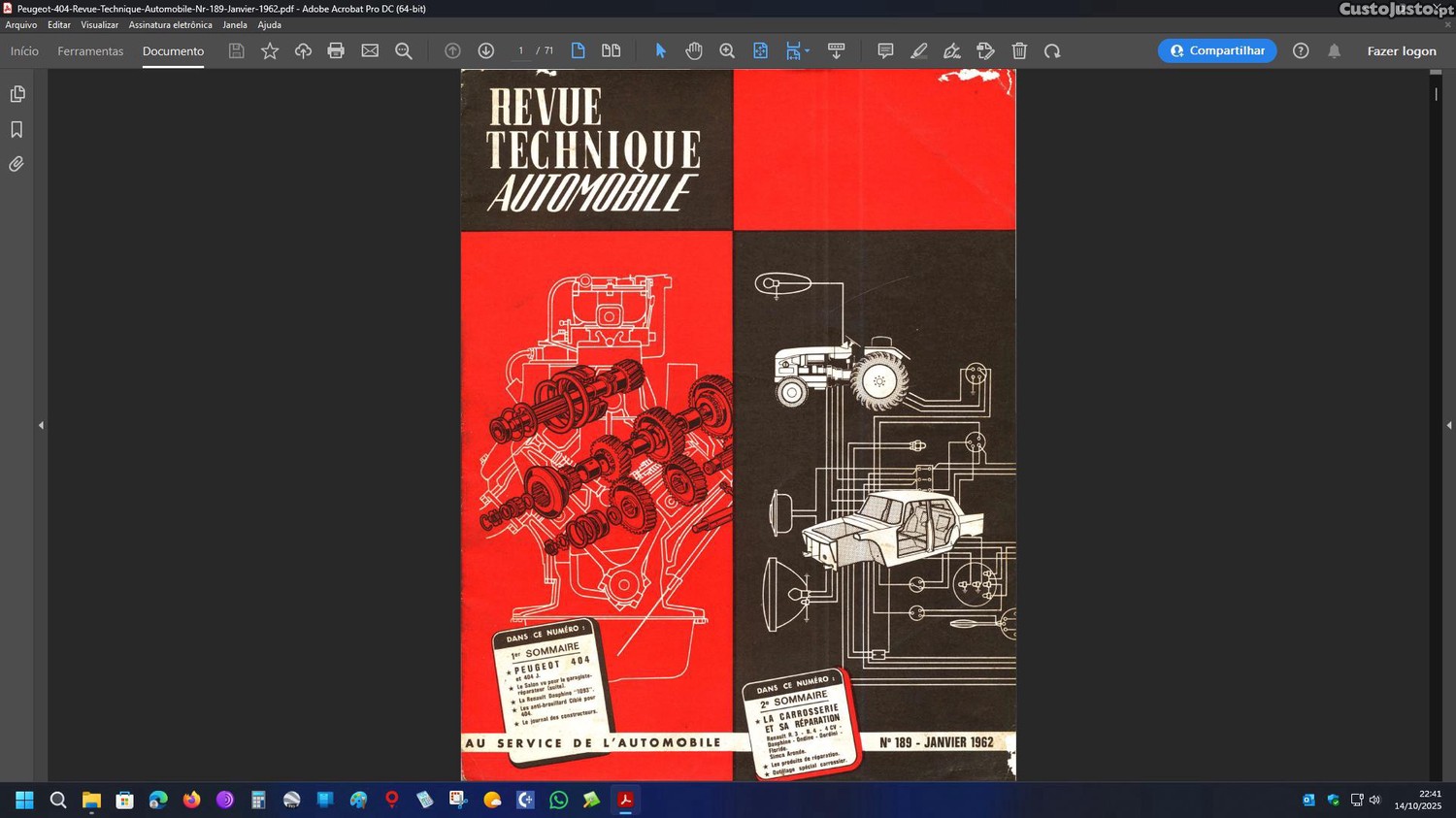Switch to the Ferramentas tab
Image resolution: width=1456 pixels, height=818 pixels.
coord(90,51)
